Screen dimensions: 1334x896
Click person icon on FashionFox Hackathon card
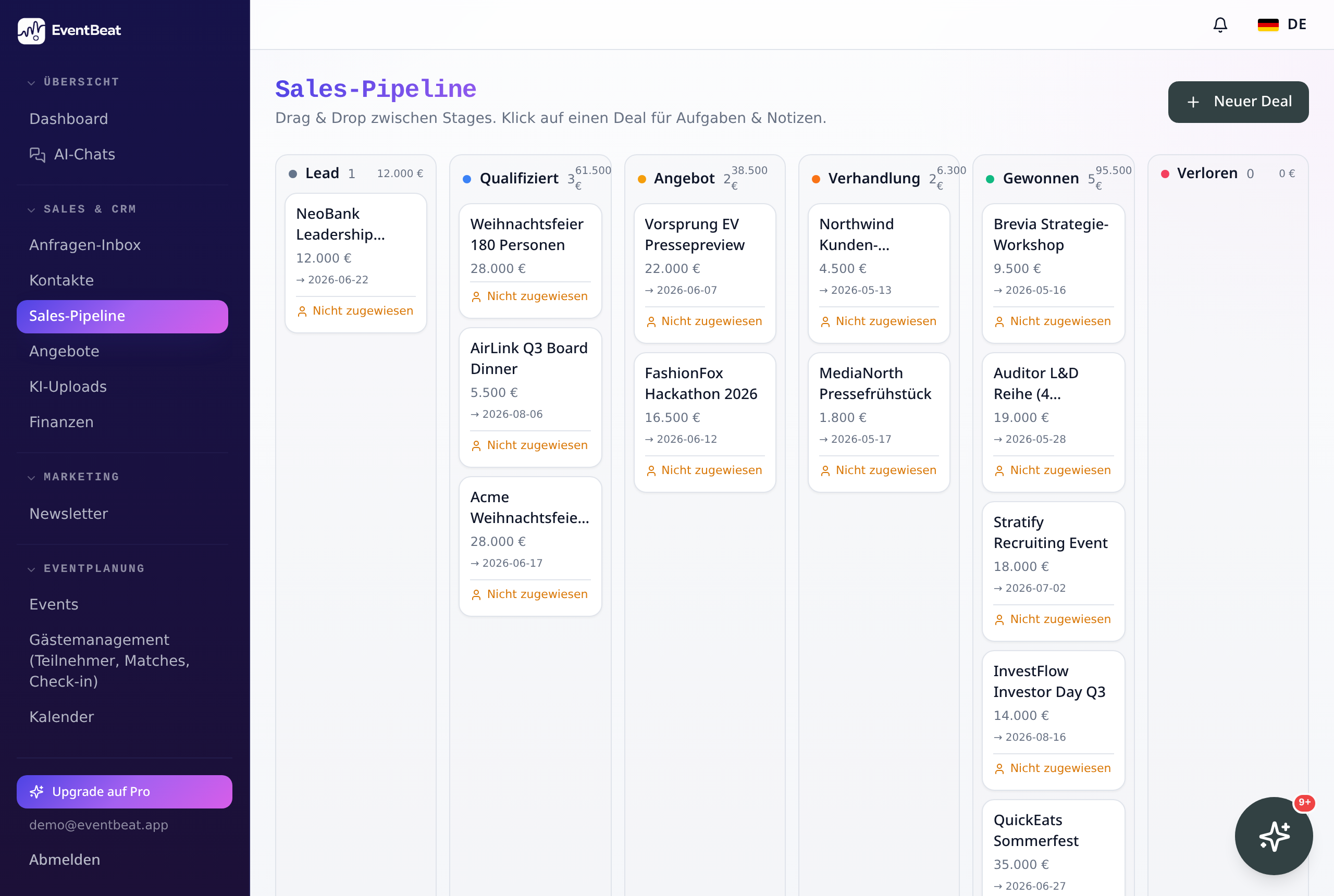pos(651,471)
